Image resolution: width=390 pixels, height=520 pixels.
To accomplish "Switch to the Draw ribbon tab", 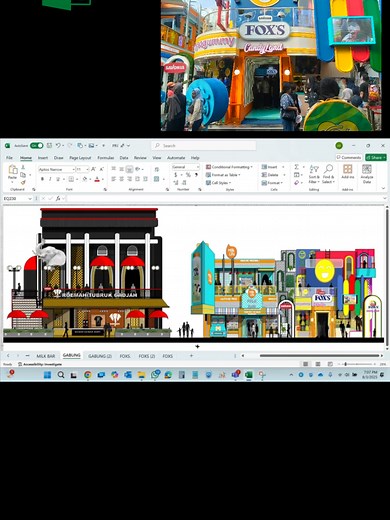I will 59,158.
